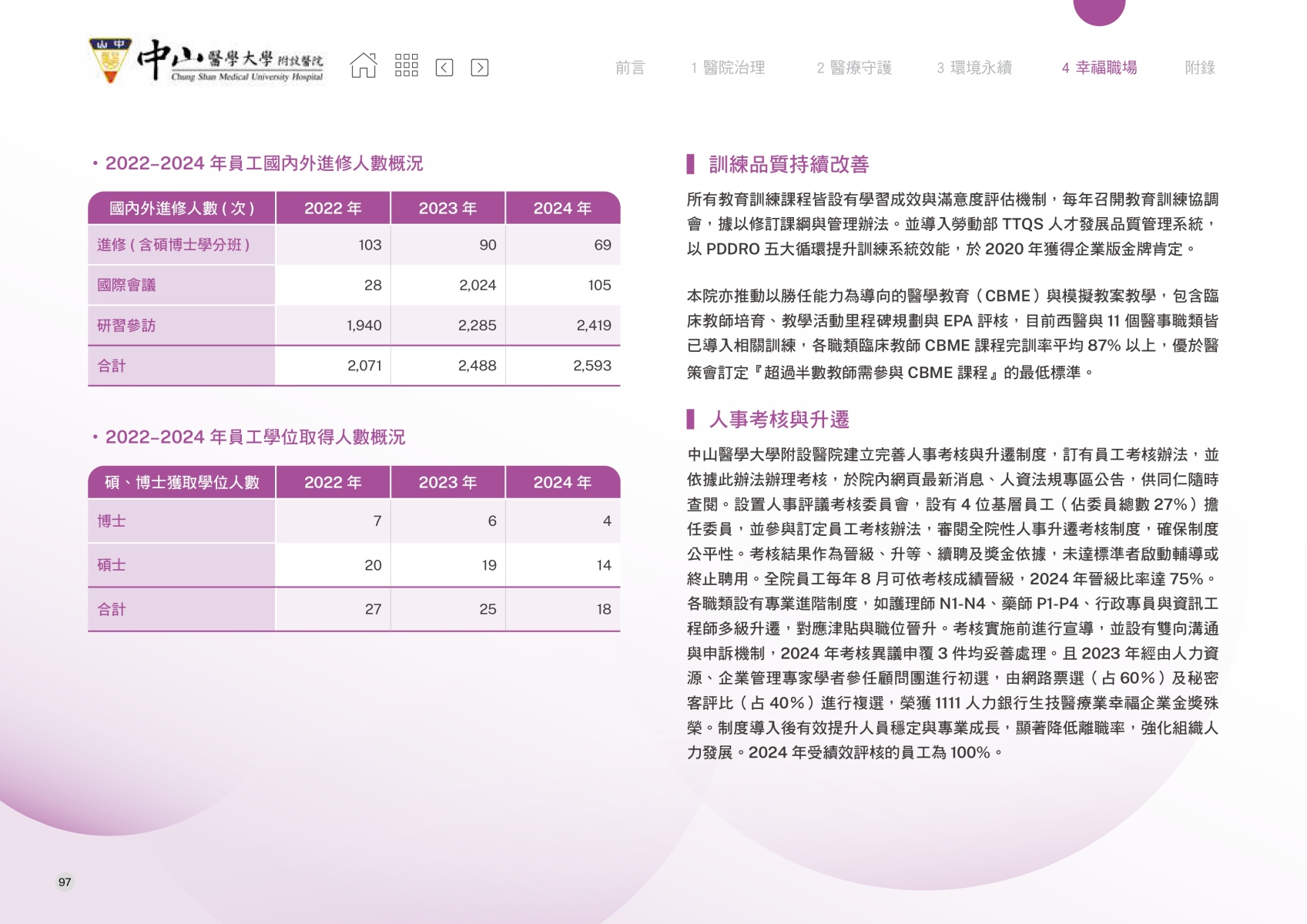
Task: Switch to 2 醫療守護 chapter
Action: [x=854, y=68]
